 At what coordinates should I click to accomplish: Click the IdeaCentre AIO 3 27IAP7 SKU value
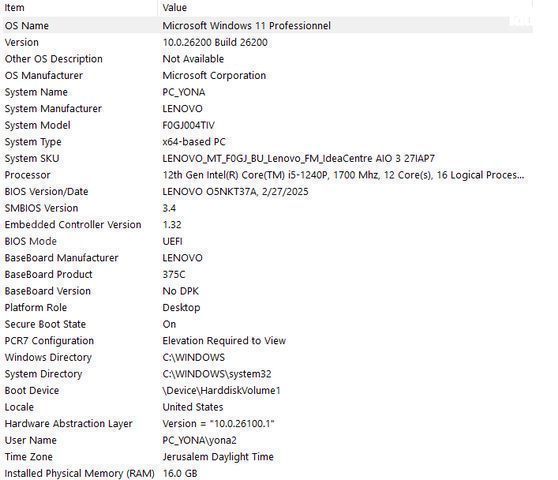click(x=298, y=158)
